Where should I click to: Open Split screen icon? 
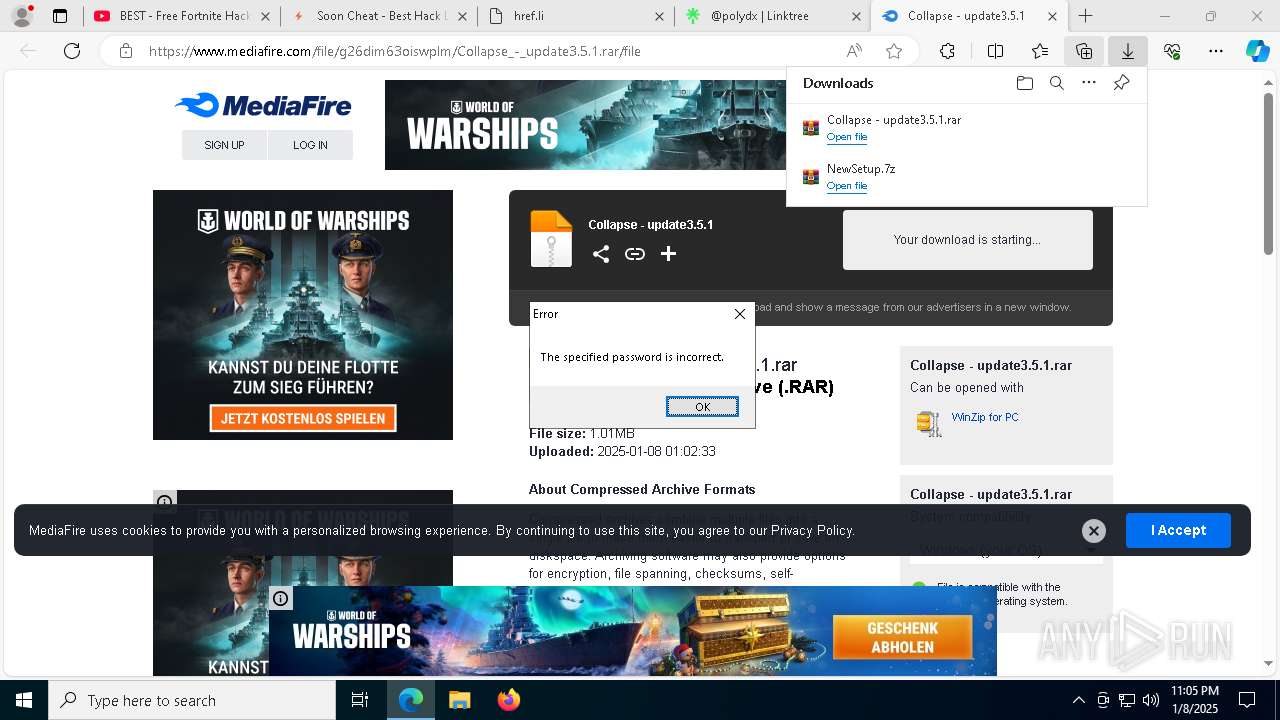pyautogui.click(x=995, y=51)
